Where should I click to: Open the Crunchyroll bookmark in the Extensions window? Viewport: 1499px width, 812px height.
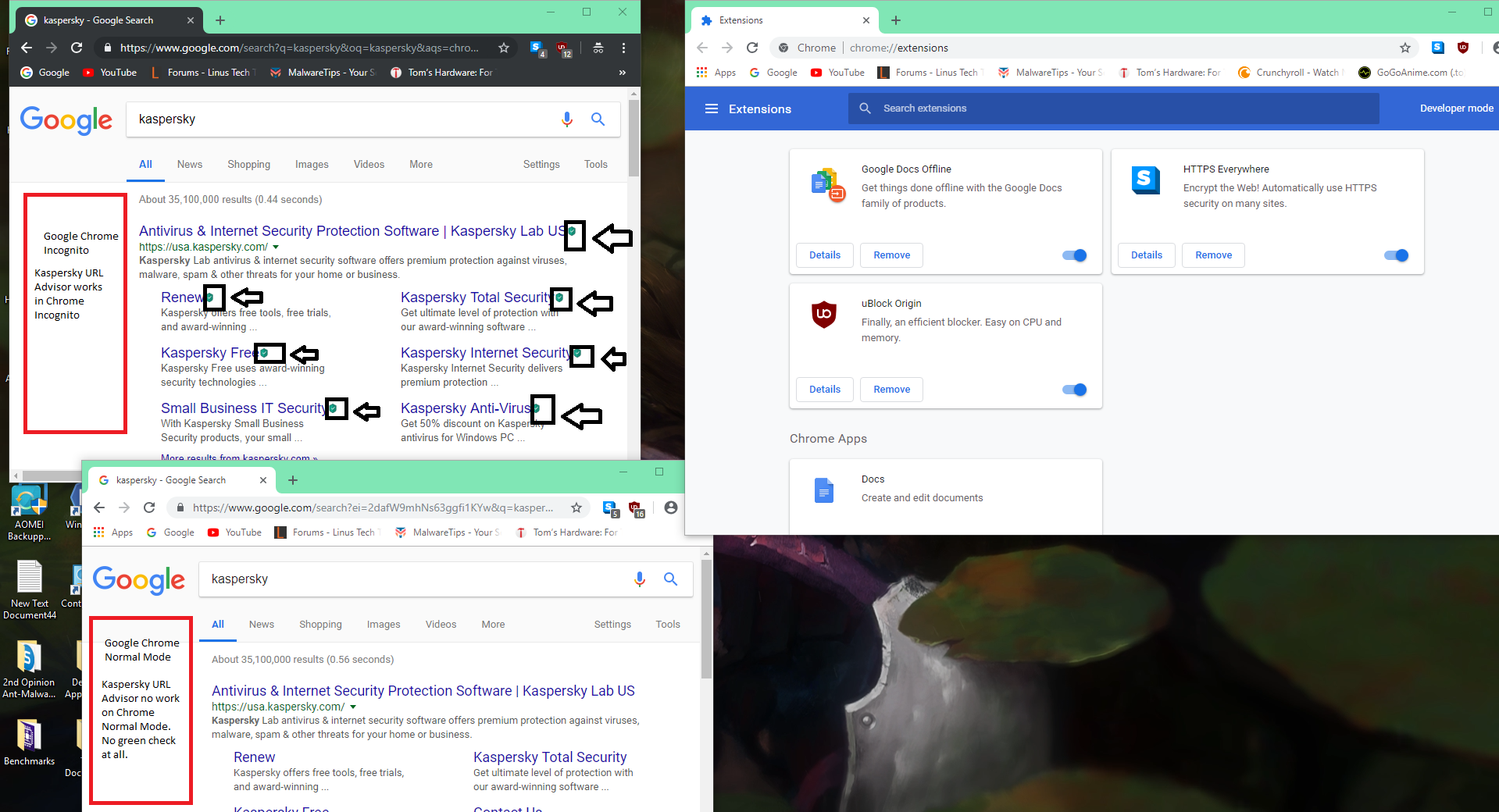1290,73
